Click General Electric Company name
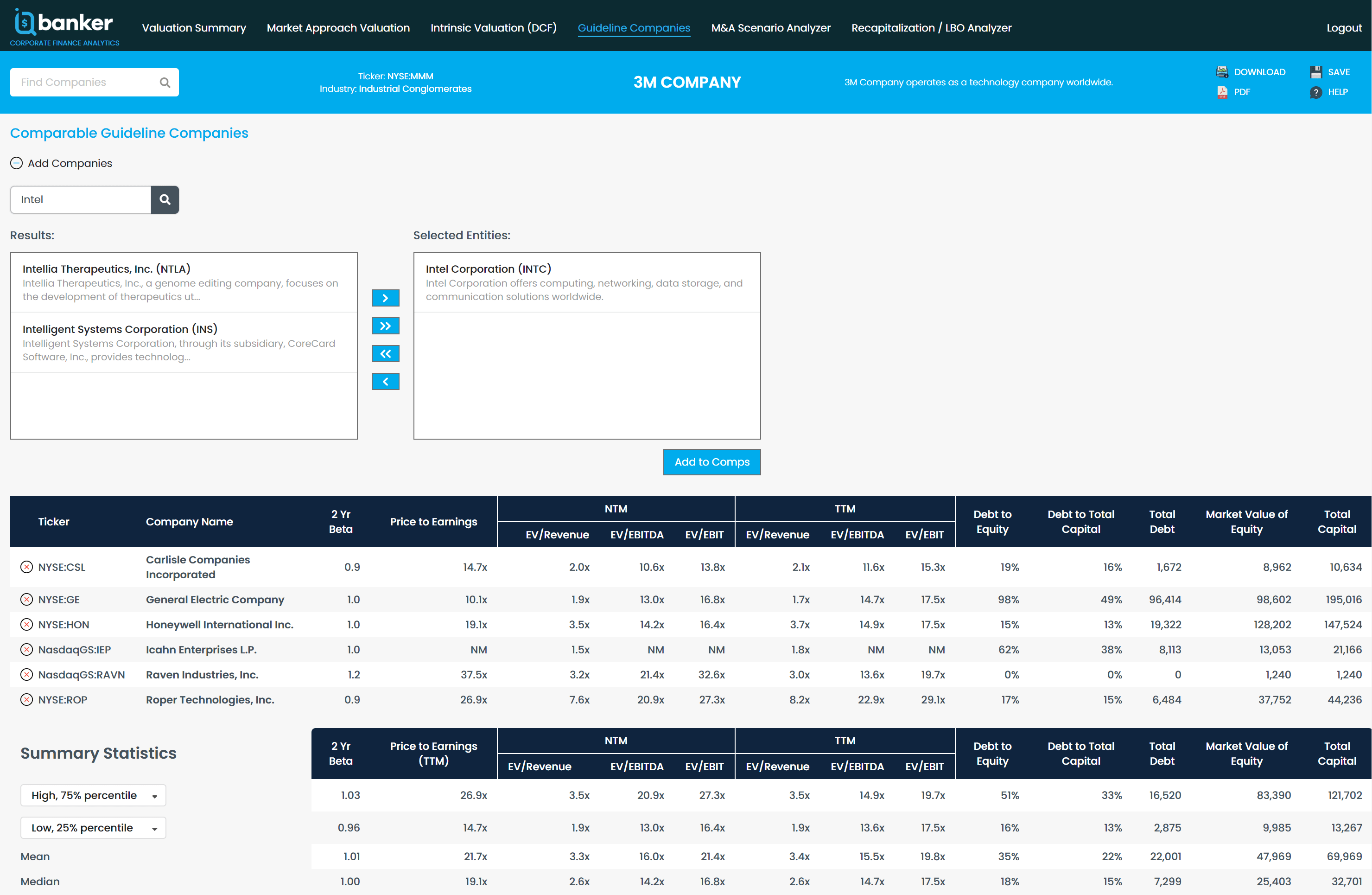 [215, 600]
